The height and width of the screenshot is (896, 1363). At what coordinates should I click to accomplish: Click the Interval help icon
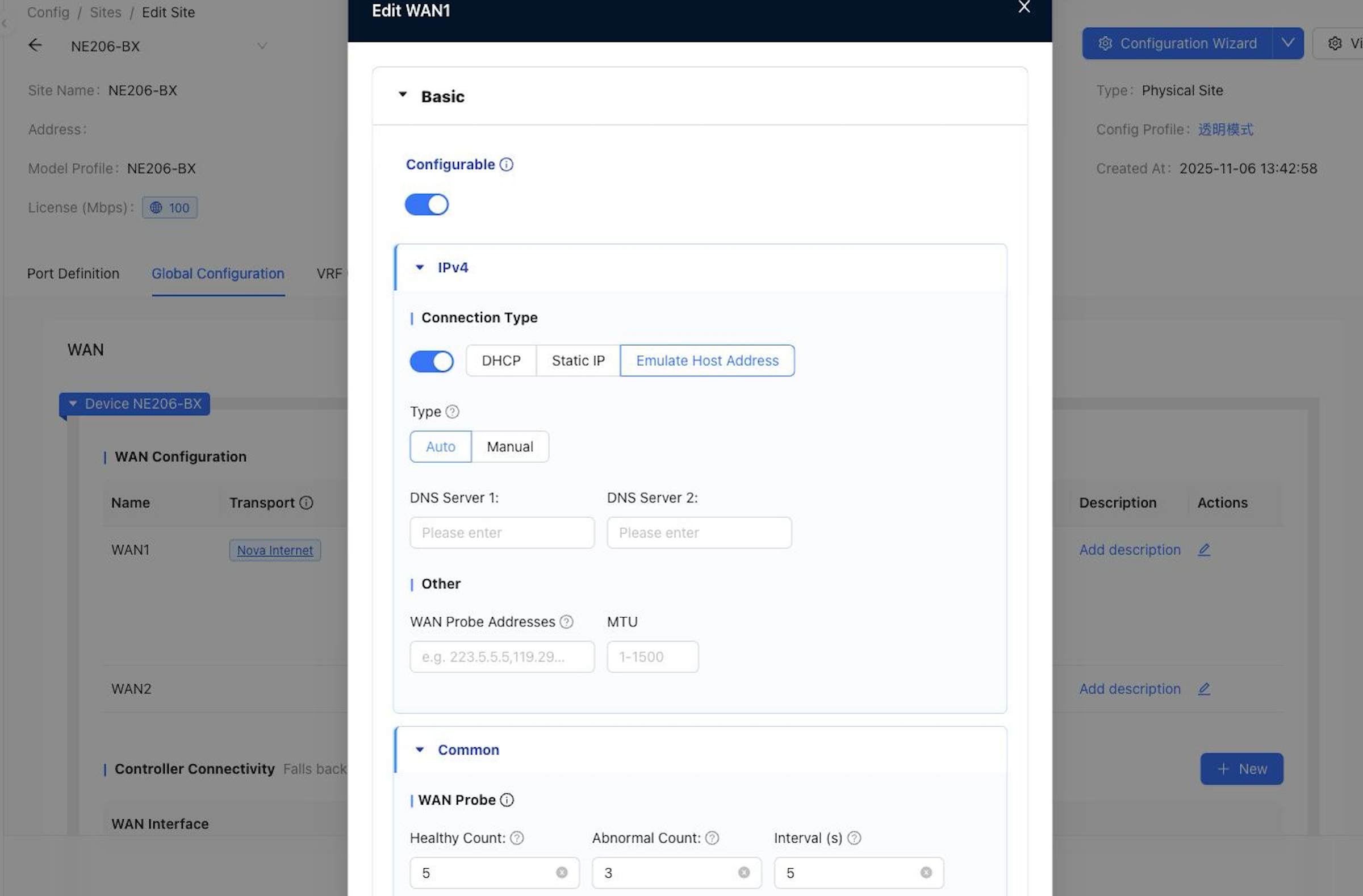pos(854,838)
